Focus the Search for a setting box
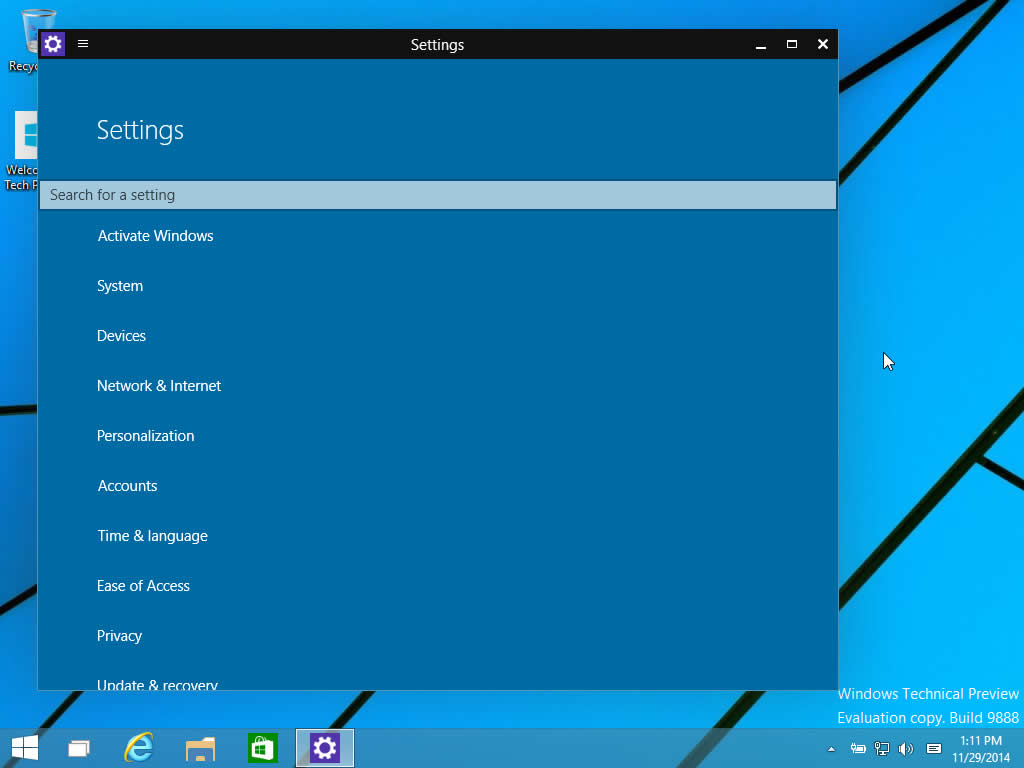The width and height of the screenshot is (1024, 768). pos(438,195)
